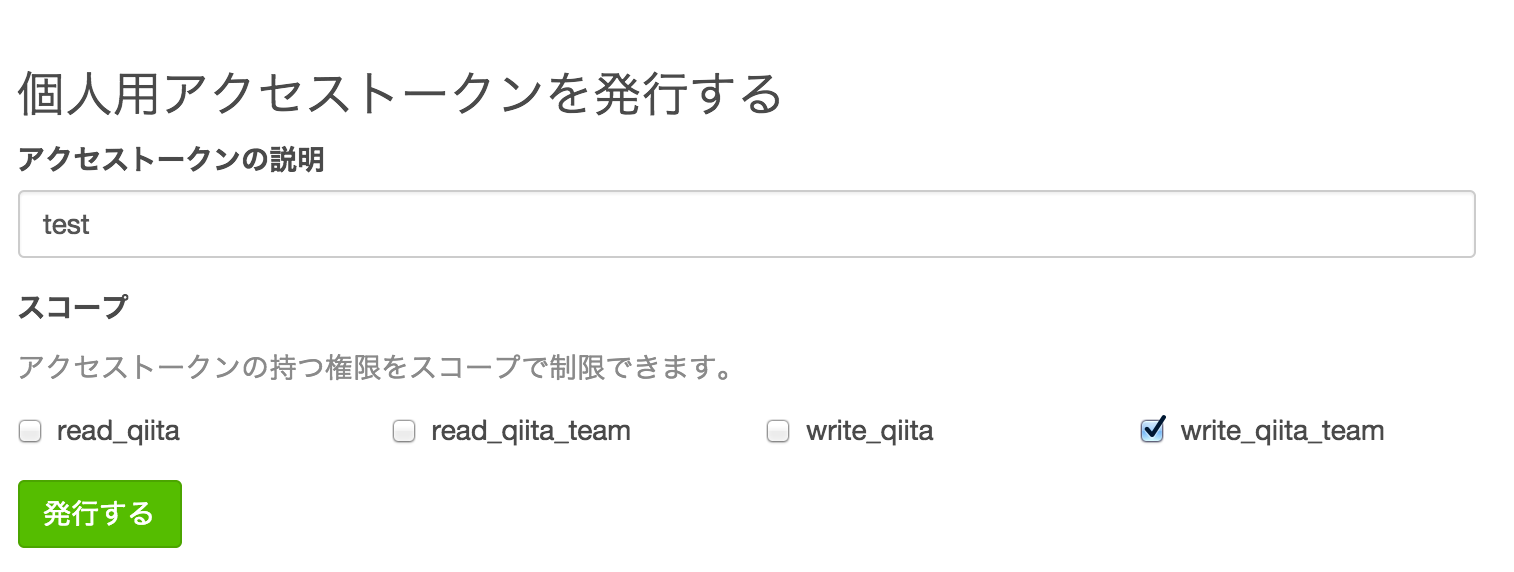Tick the read_qiita_team checkbox
This screenshot has height=572, width=1514.
click(404, 432)
